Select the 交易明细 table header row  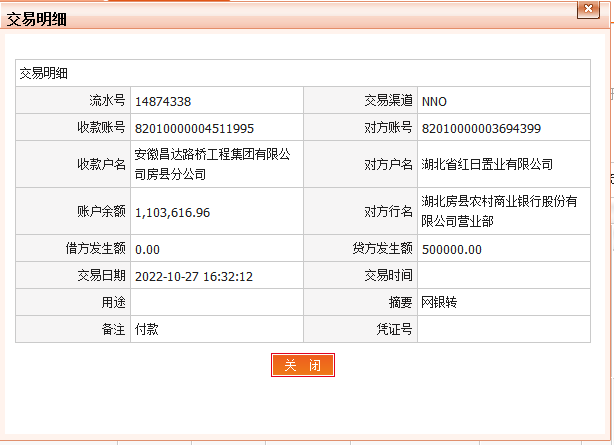click(x=302, y=73)
